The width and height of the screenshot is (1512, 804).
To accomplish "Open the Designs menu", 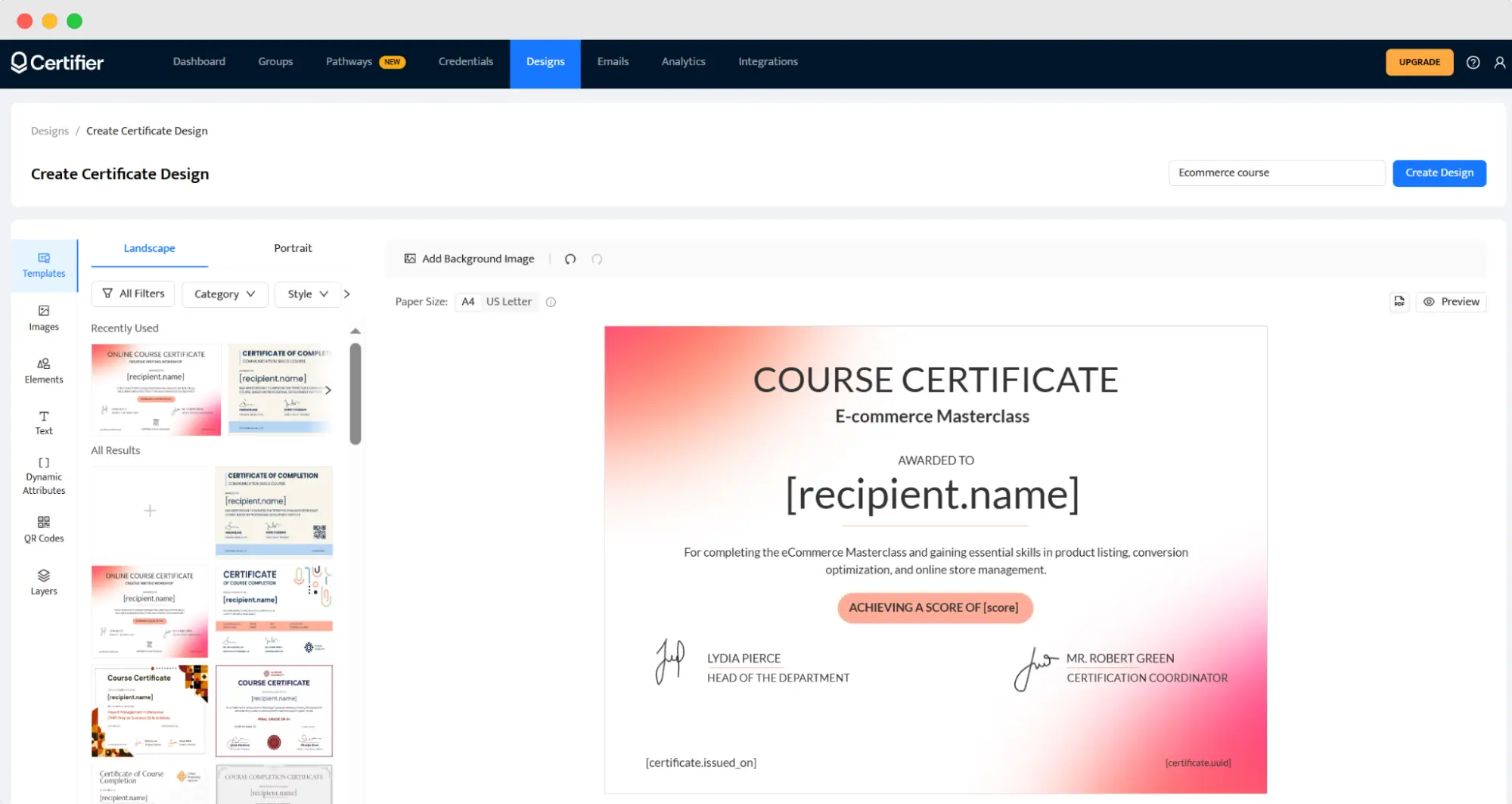I will [x=545, y=64].
